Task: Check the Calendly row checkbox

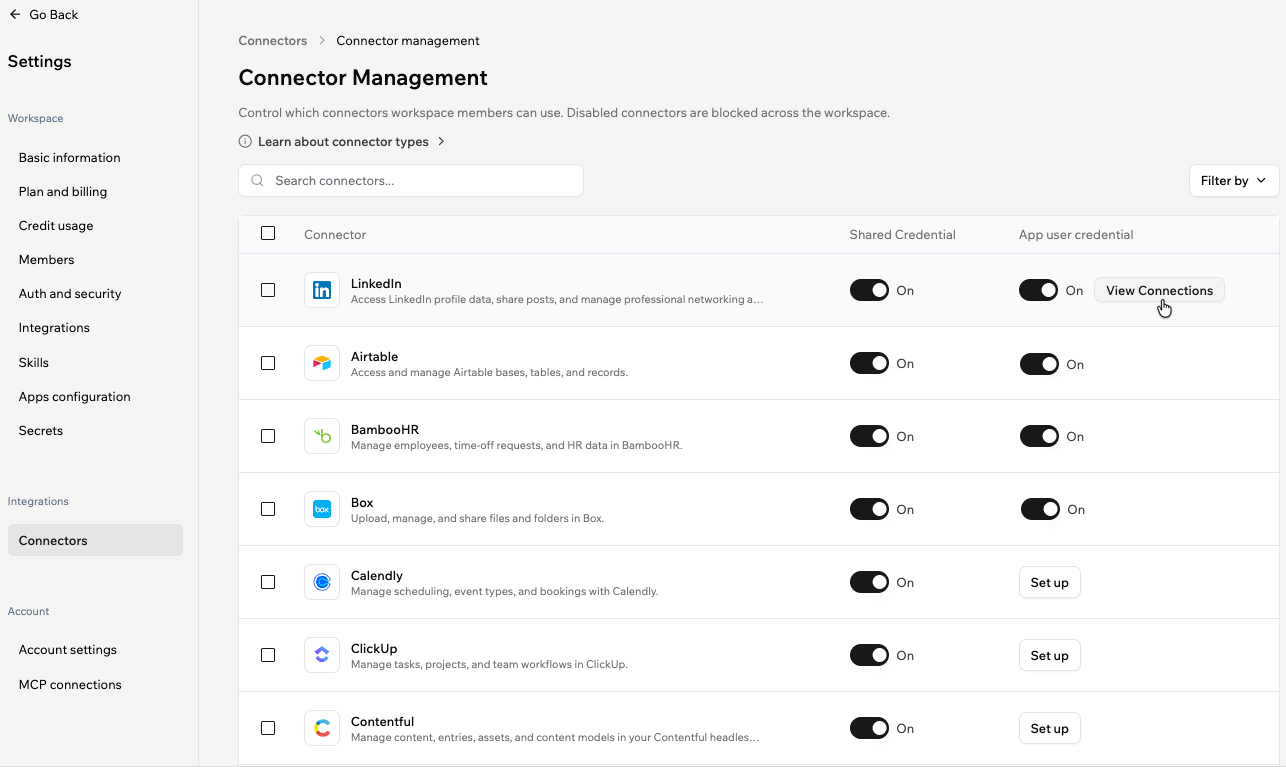Action: pyautogui.click(x=268, y=582)
